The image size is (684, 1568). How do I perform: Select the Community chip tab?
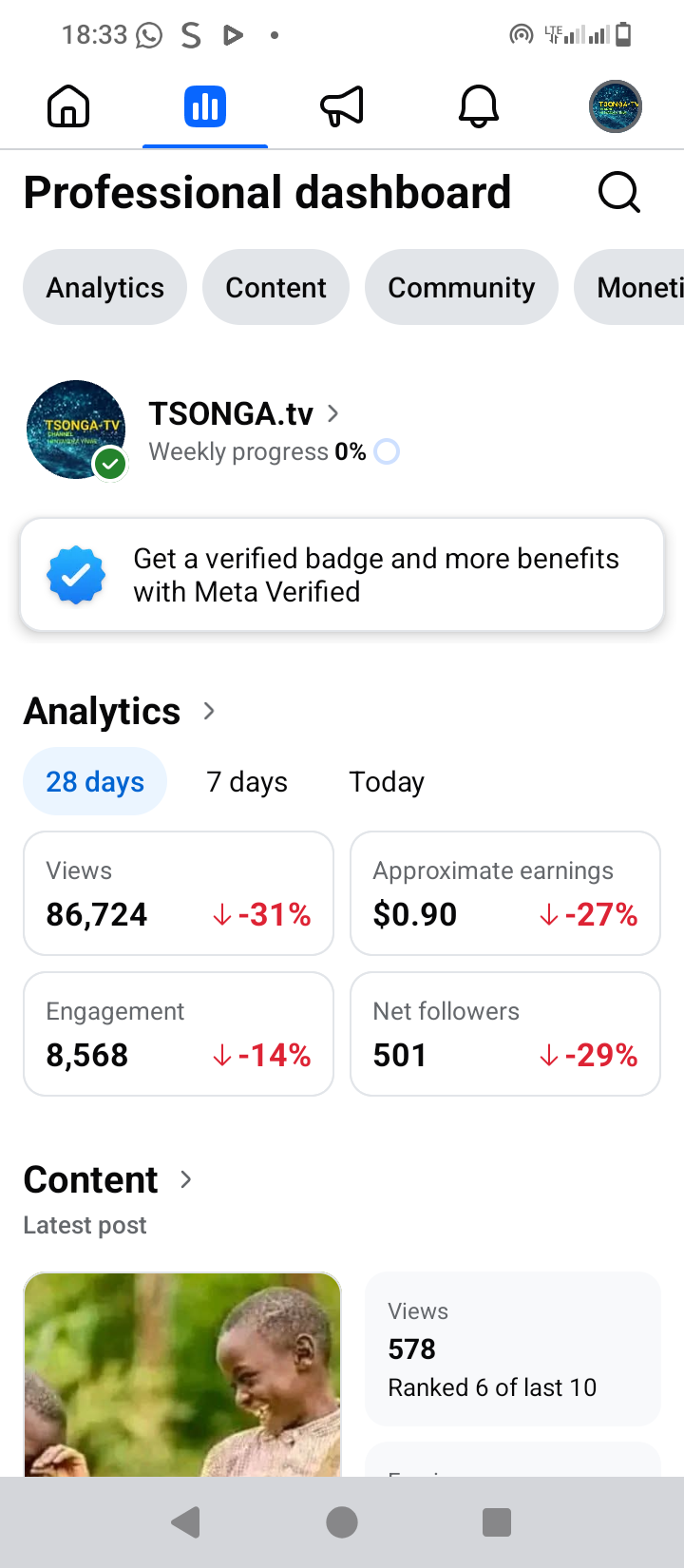click(x=462, y=287)
